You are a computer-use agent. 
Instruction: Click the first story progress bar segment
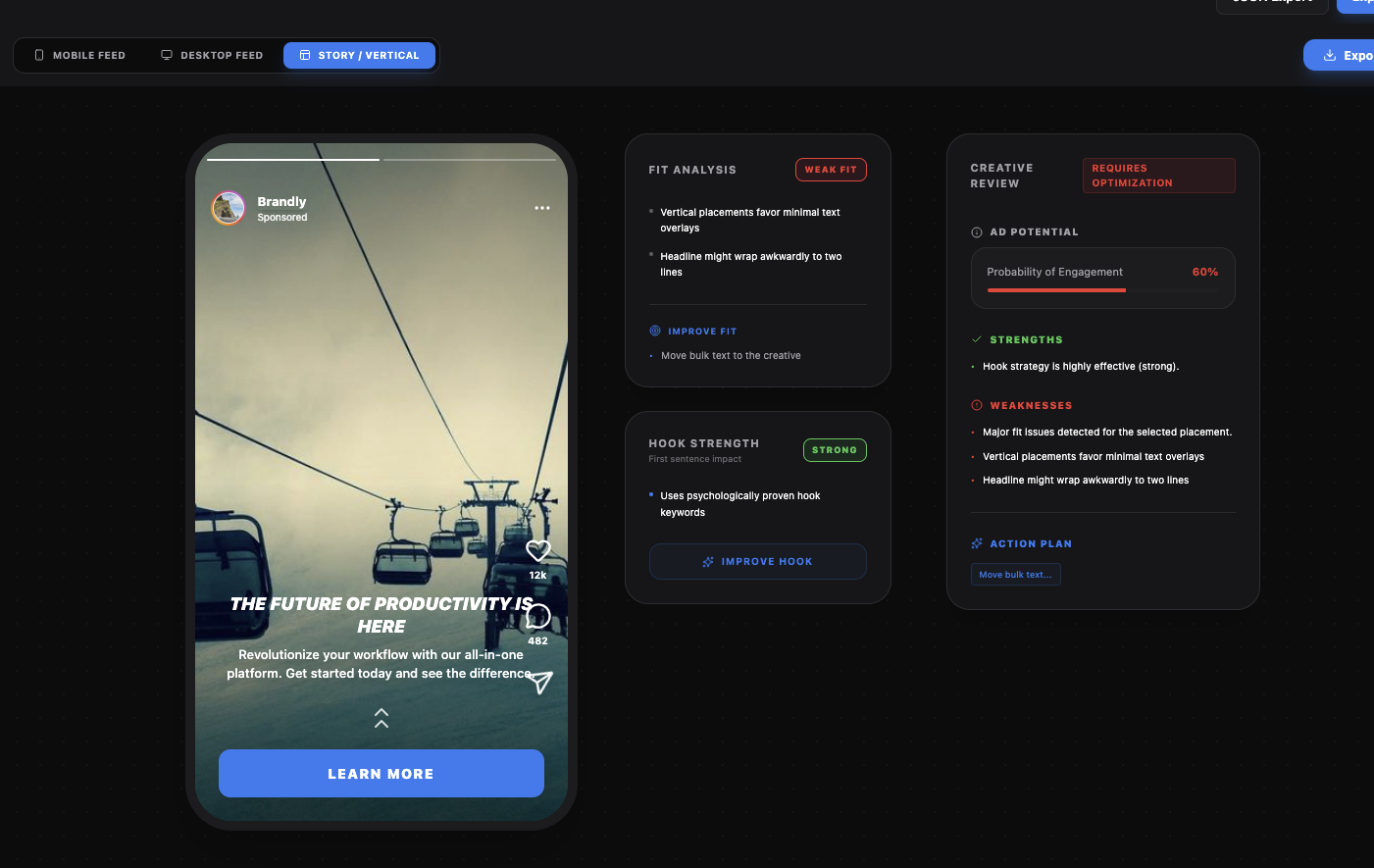293,159
